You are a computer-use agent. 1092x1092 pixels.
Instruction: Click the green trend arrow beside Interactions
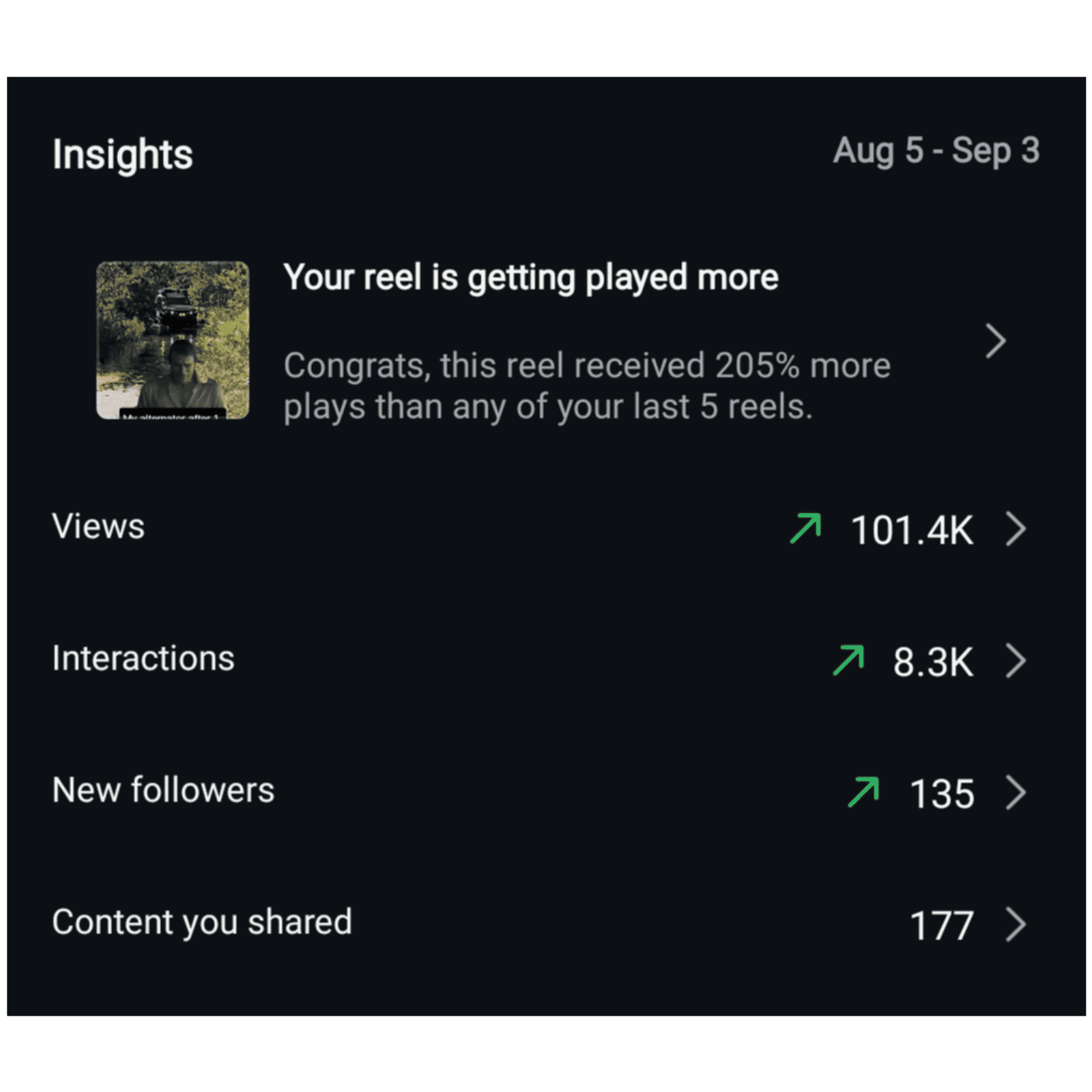click(848, 660)
